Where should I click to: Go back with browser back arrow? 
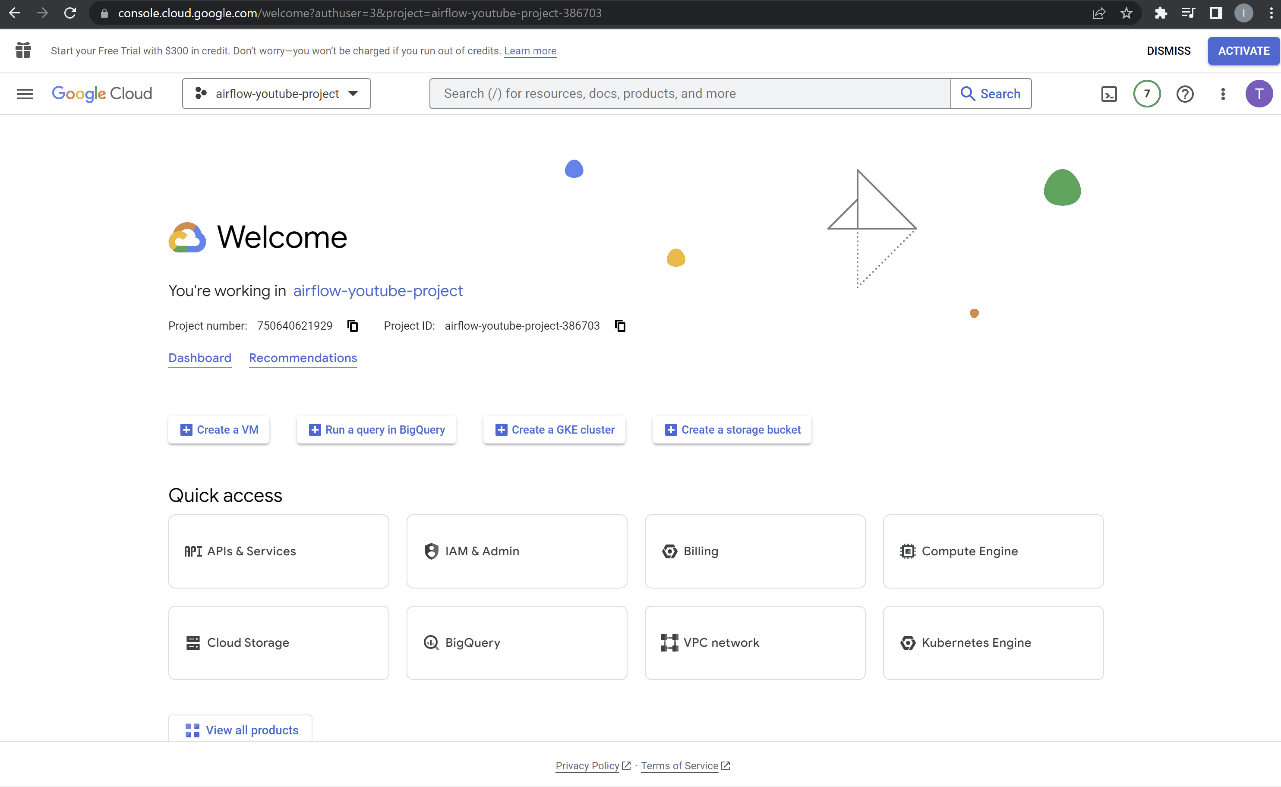[x=14, y=13]
